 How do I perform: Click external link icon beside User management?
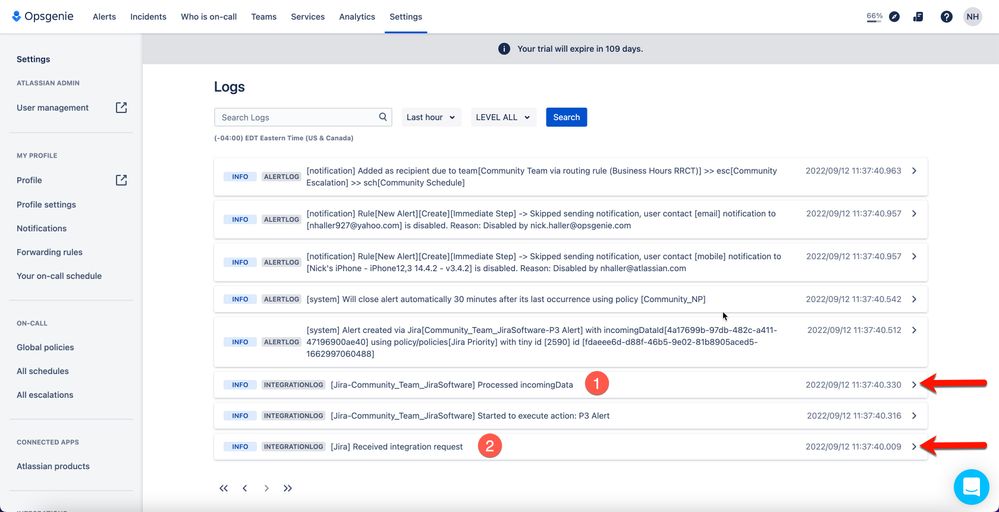tap(121, 108)
